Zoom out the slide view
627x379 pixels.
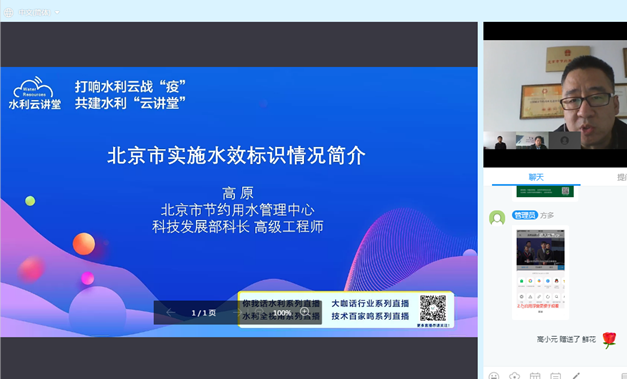(260, 312)
